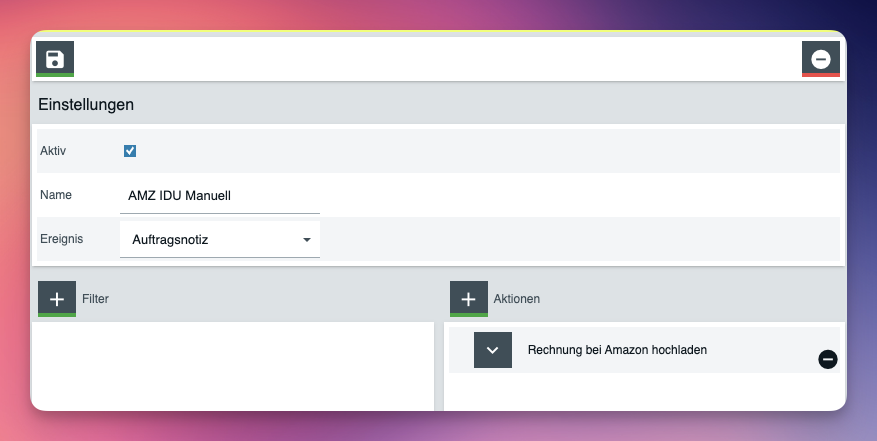Click the Ereignis label text
The image size is (877, 441).
61,240
